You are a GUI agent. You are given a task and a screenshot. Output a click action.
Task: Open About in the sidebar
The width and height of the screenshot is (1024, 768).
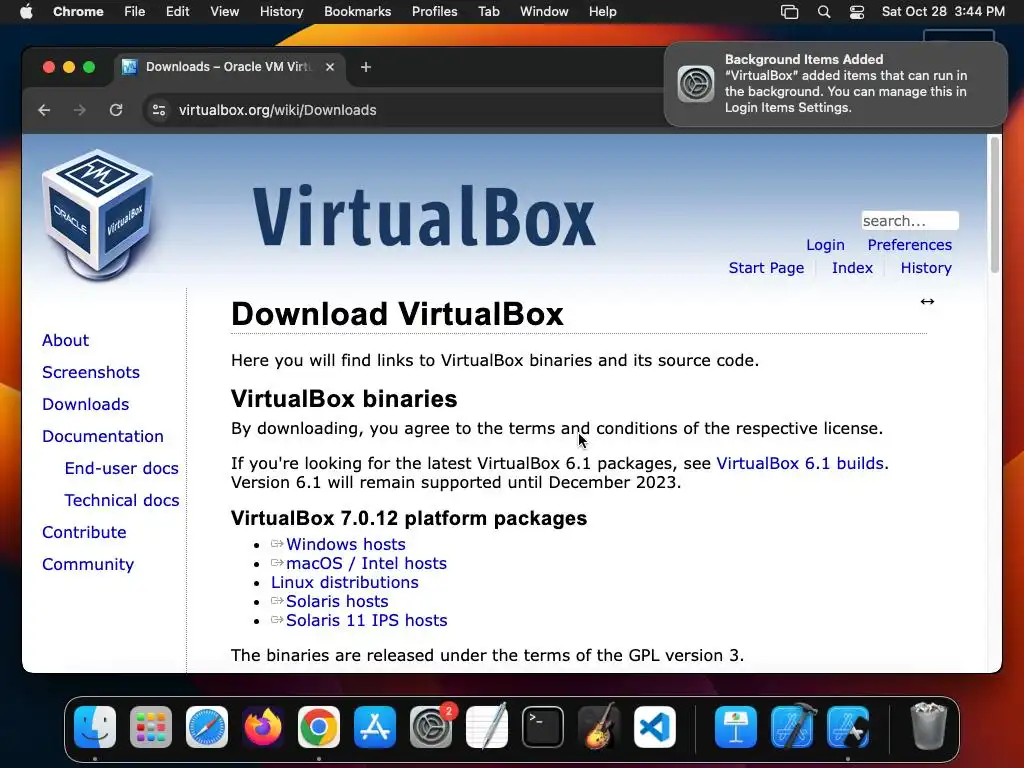(65, 340)
